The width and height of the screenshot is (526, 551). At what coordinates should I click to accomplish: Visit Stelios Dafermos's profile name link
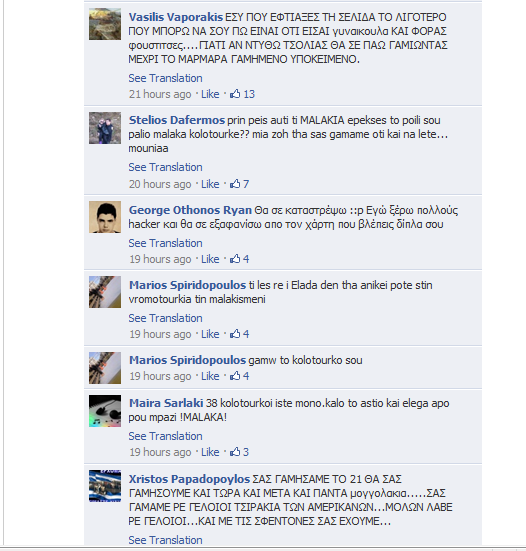(x=177, y=120)
